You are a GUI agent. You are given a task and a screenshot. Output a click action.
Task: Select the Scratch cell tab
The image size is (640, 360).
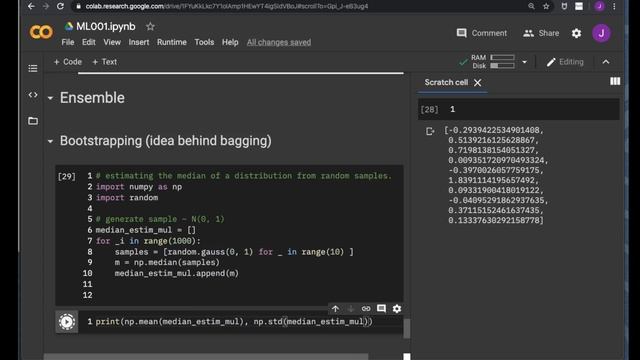click(x=446, y=82)
